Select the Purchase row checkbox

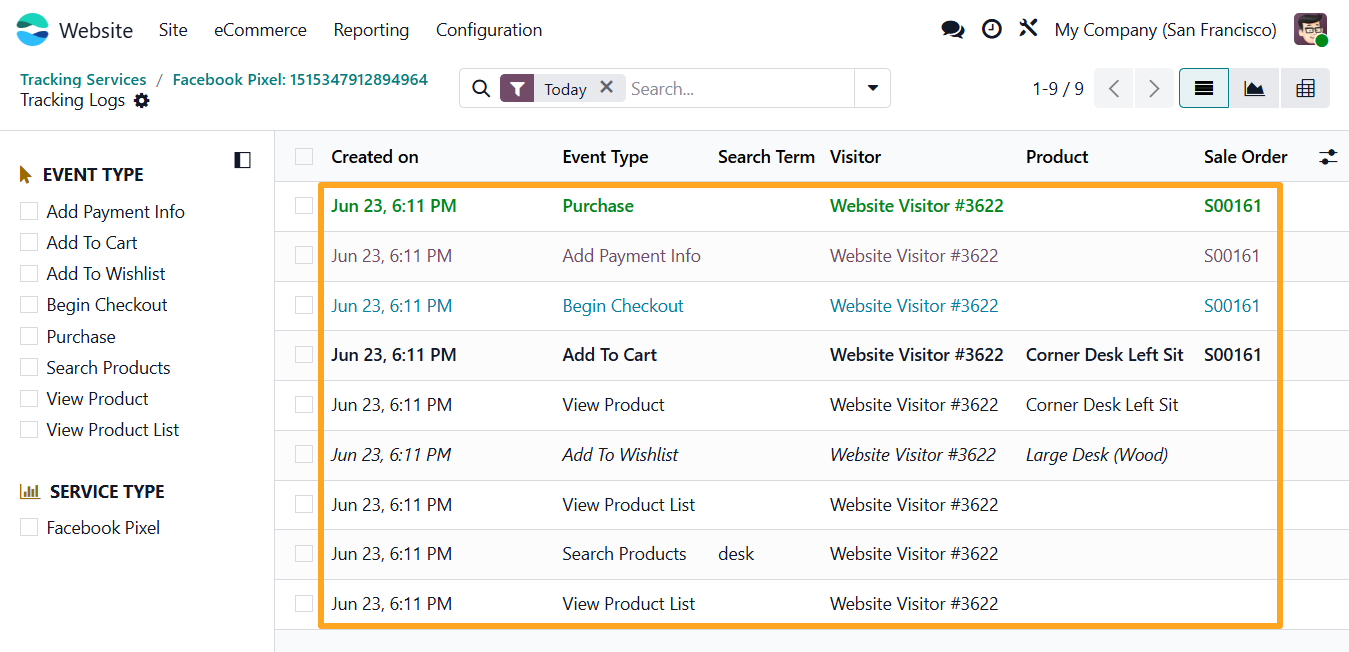pyautogui.click(x=304, y=206)
